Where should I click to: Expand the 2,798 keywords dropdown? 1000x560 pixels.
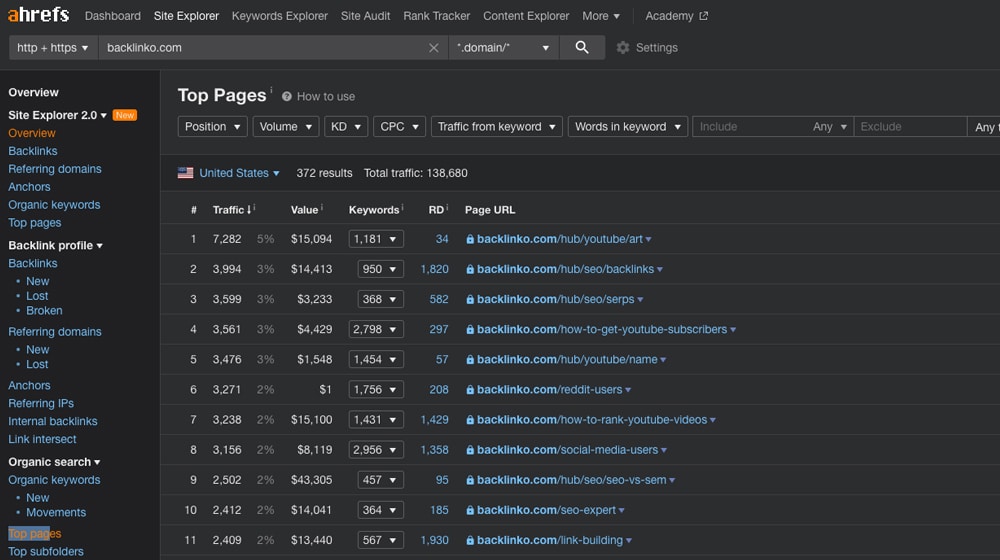(x=376, y=330)
